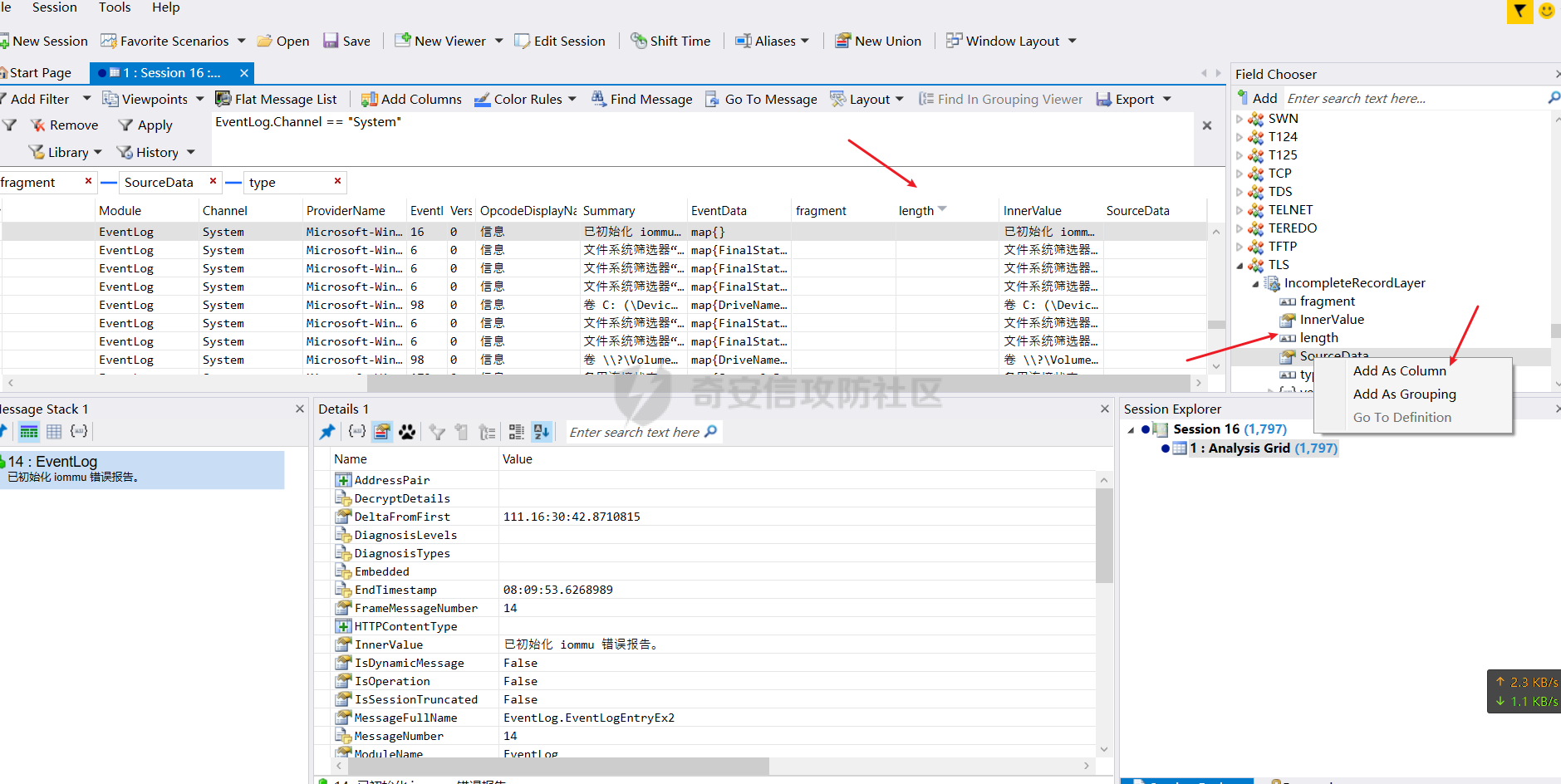
Task: Collapse Session 16 node in Session Explorer
Action: coord(1131,430)
